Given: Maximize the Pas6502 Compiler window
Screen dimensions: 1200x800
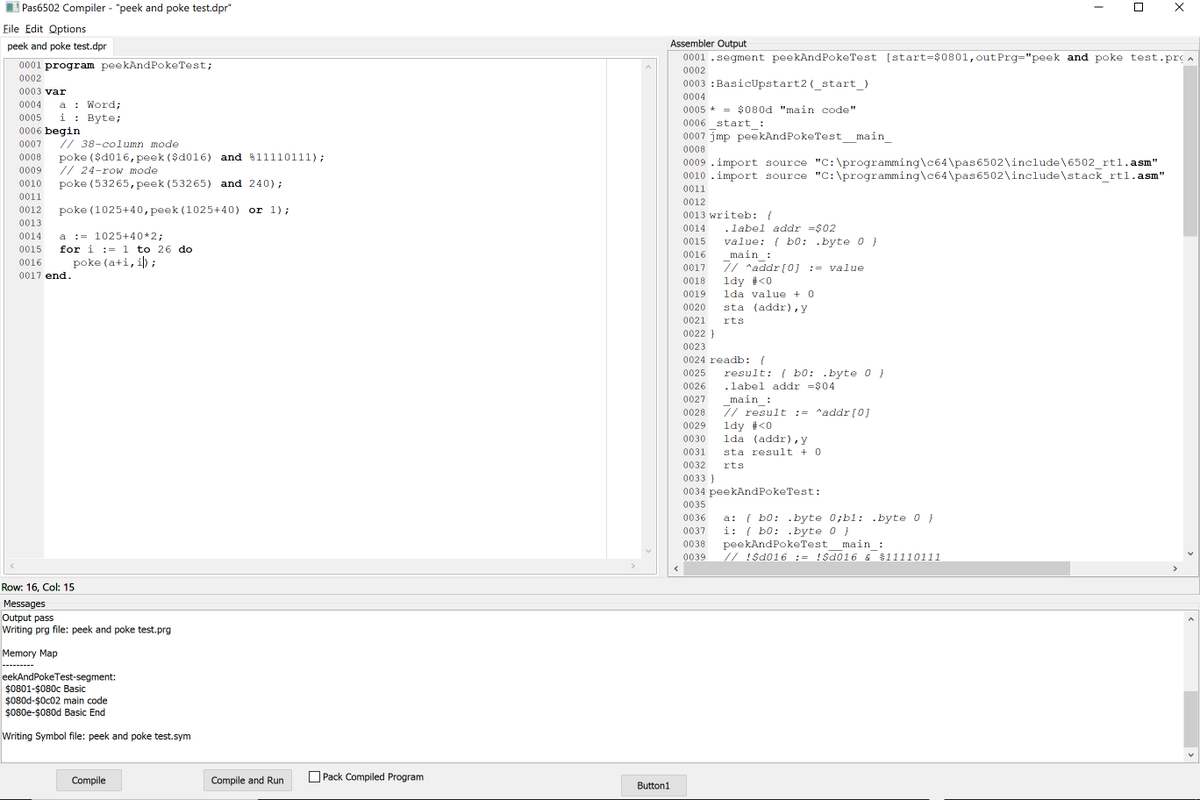Looking at the screenshot, I should pos(1139,8).
